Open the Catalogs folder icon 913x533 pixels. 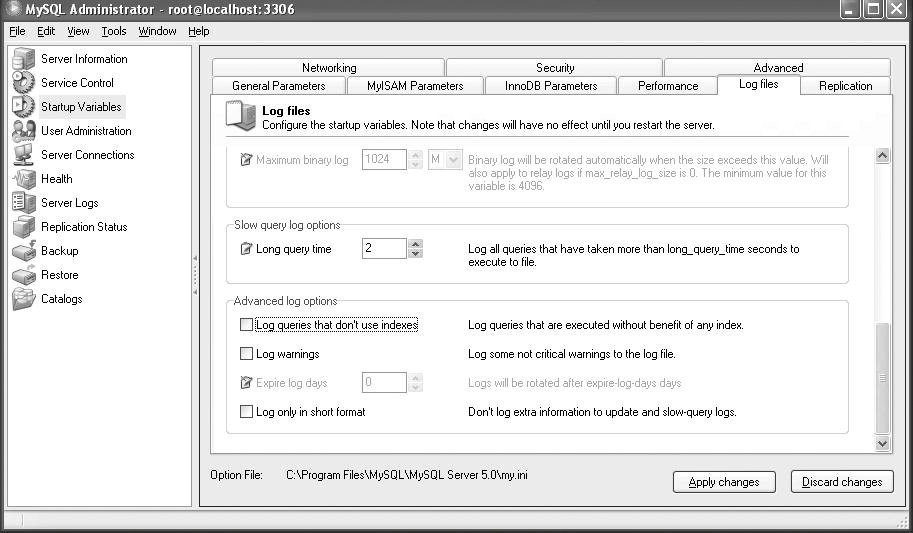tap(23, 299)
